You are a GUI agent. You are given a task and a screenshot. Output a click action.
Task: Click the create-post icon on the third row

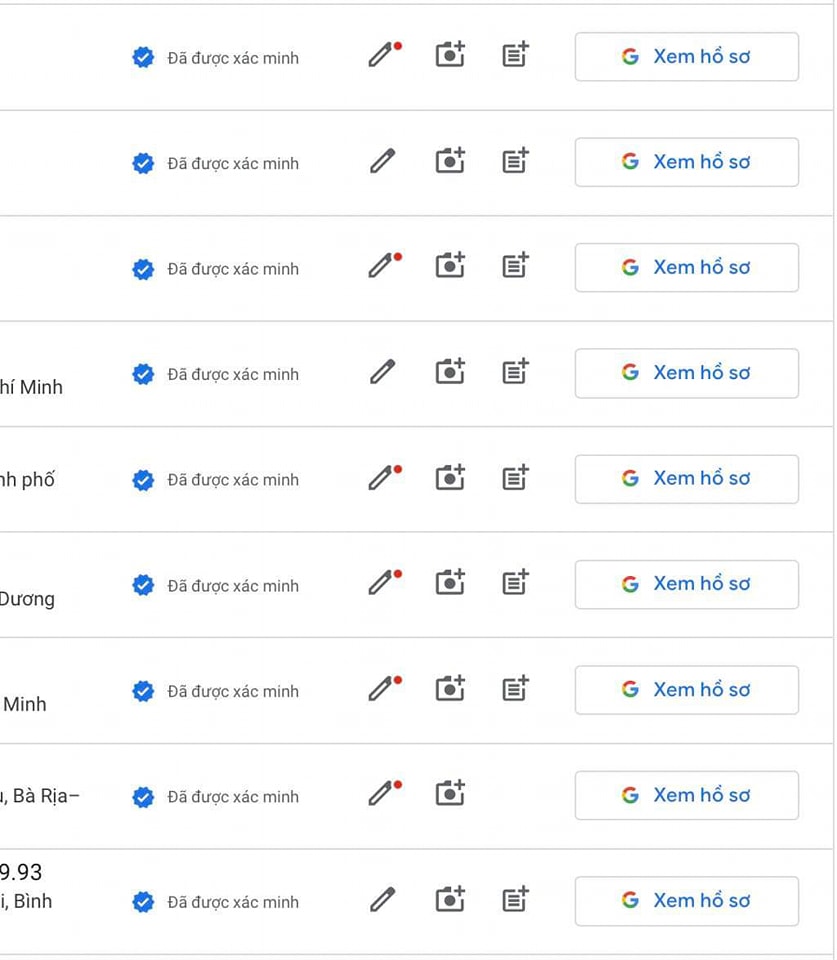(514, 266)
